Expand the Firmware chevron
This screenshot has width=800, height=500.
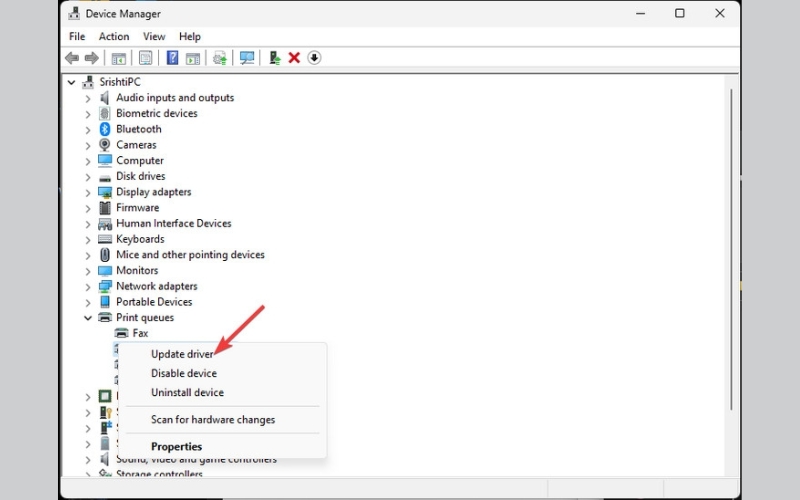pos(88,209)
